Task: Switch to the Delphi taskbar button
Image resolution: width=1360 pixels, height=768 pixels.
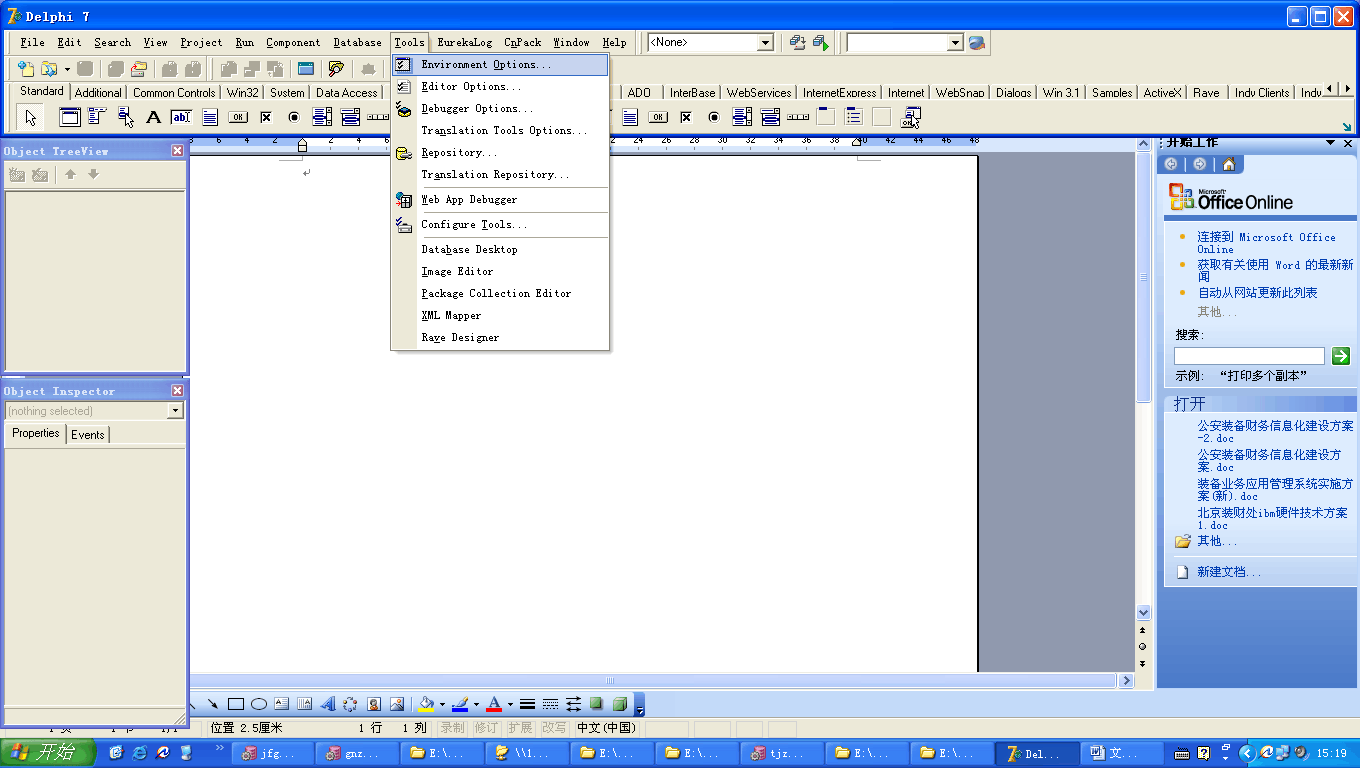Action: click(x=1037, y=754)
